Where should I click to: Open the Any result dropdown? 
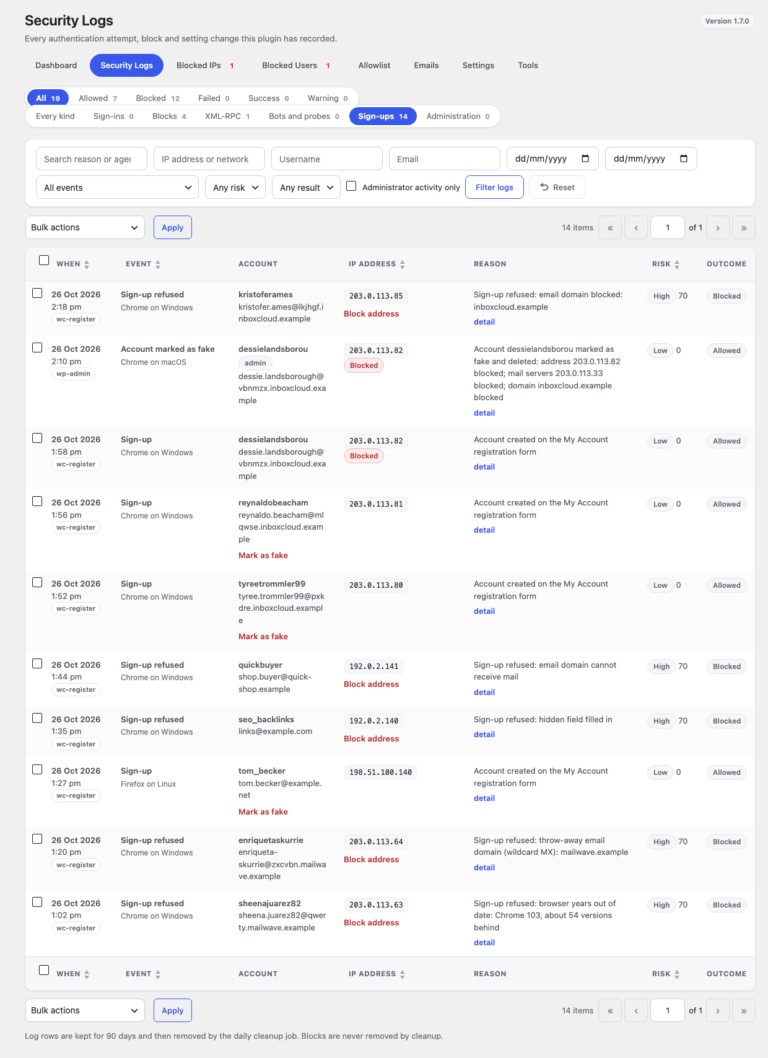coord(306,188)
